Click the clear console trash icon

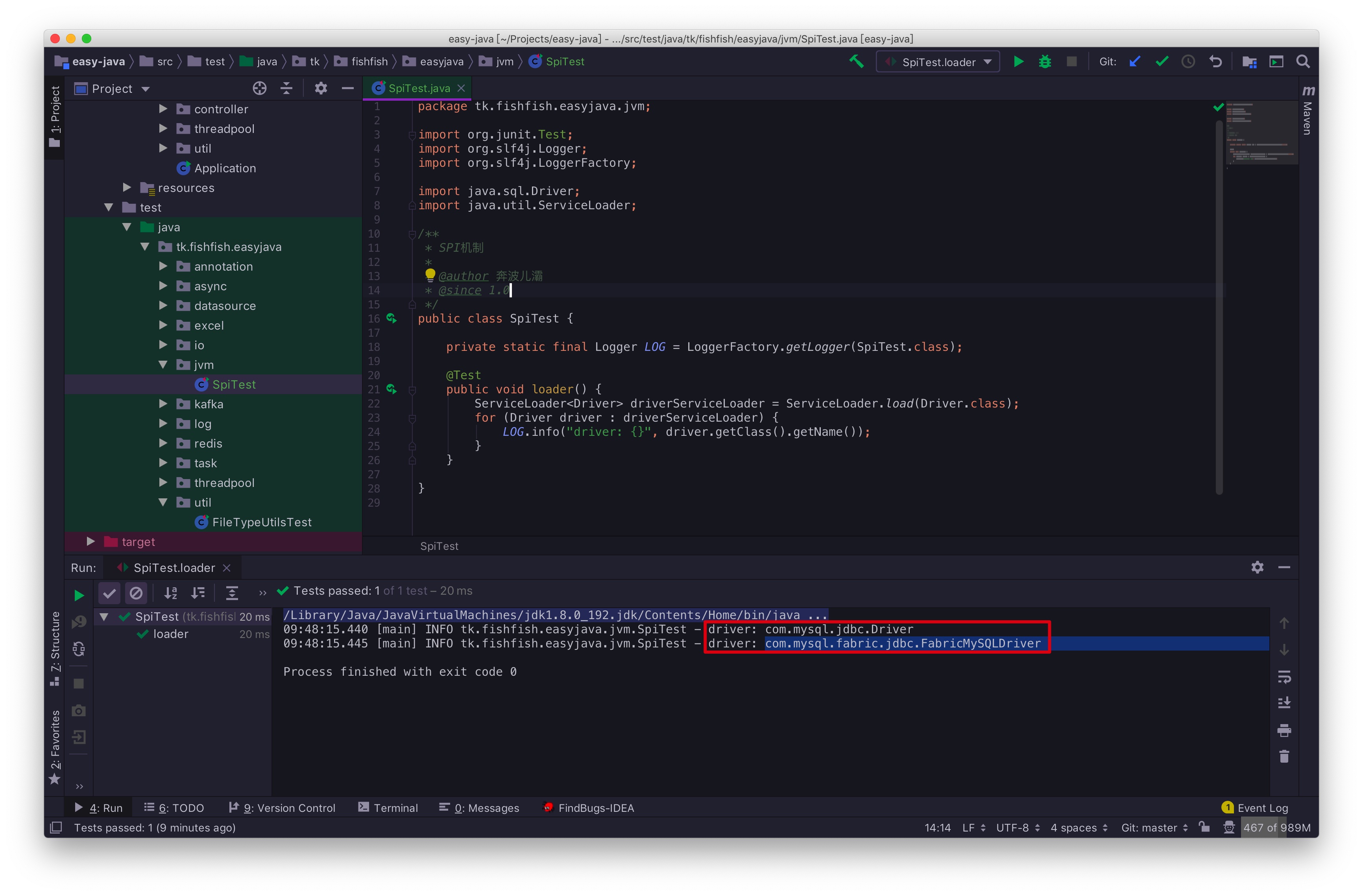click(x=1284, y=757)
